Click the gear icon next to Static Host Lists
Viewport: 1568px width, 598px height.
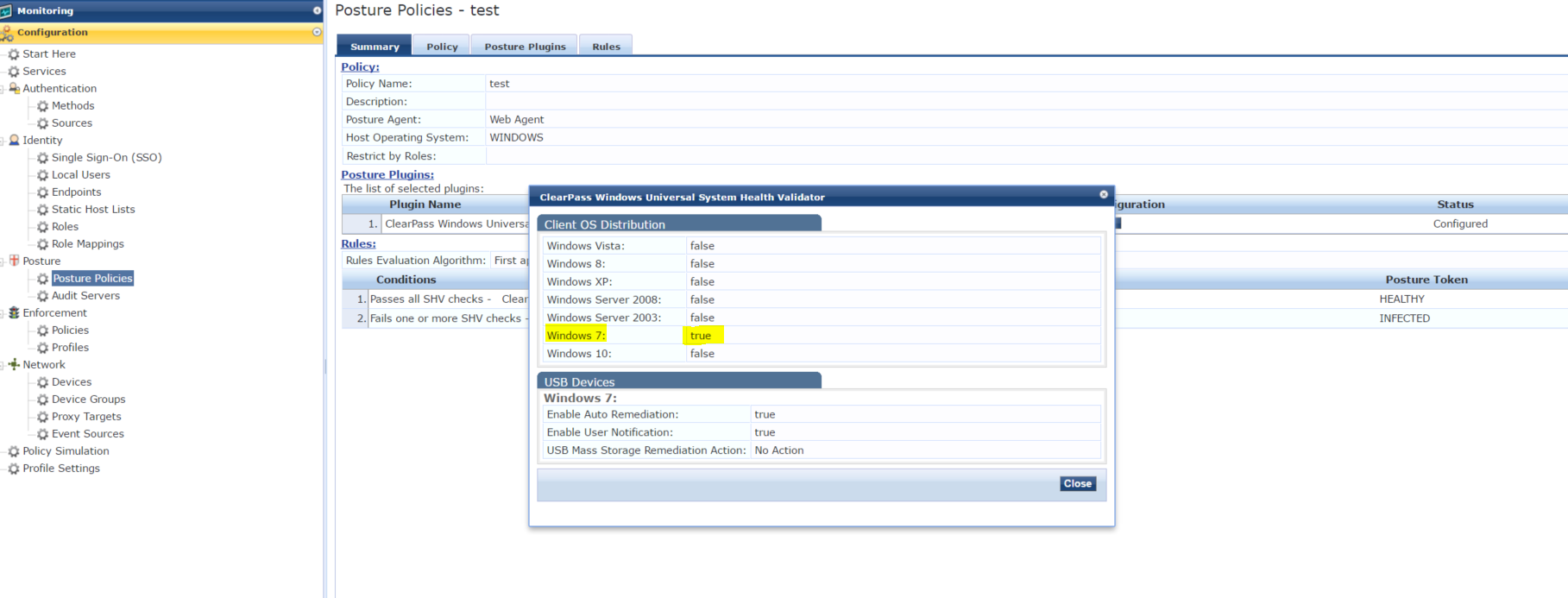(x=42, y=210)
